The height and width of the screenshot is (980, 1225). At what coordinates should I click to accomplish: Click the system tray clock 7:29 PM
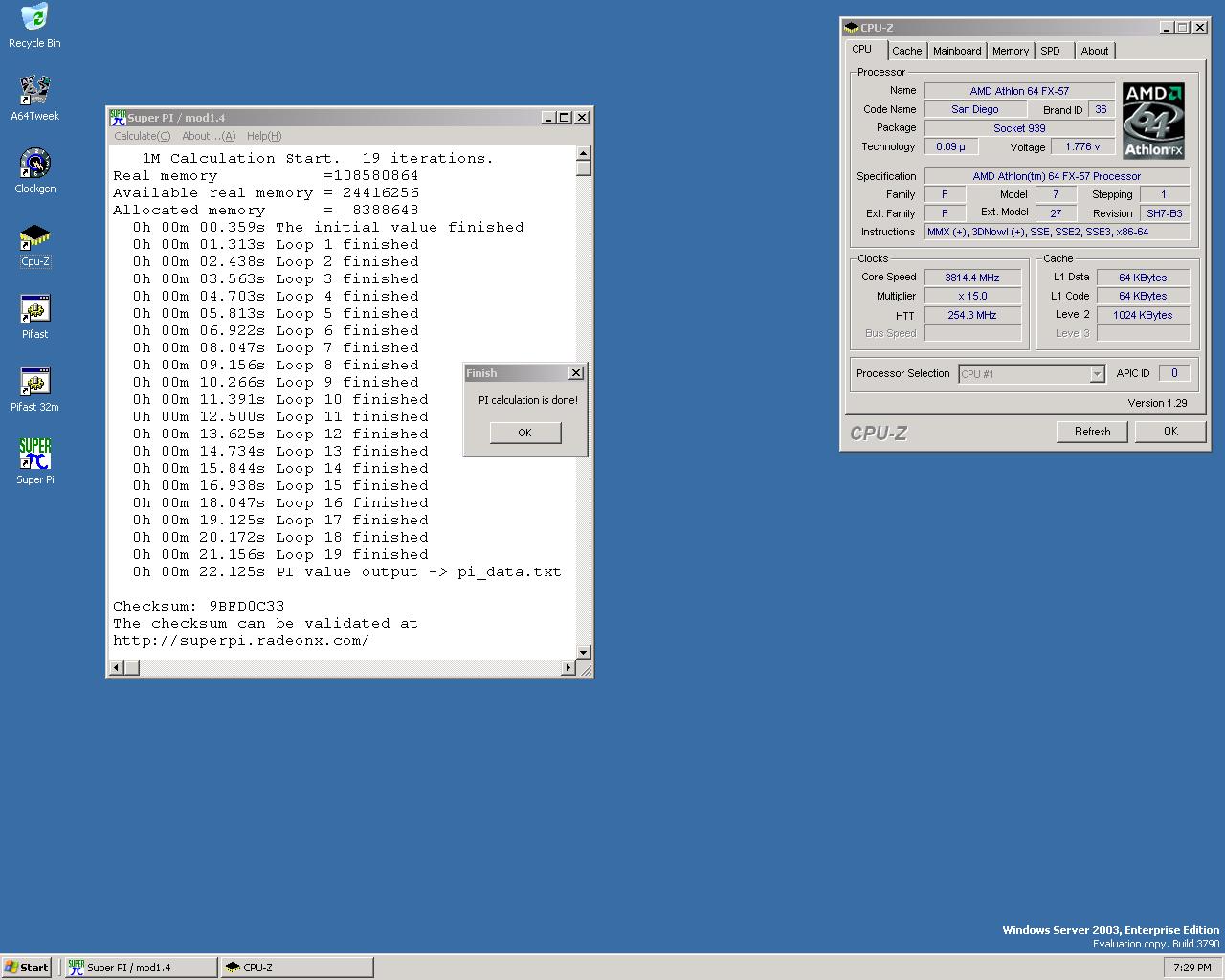[x=1192, y=968]
